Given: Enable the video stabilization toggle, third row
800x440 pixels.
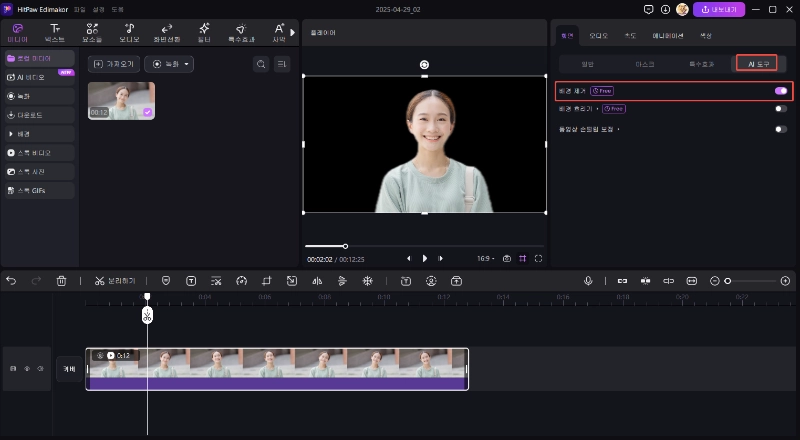Looking at the screenshot, I should (781, 129).
